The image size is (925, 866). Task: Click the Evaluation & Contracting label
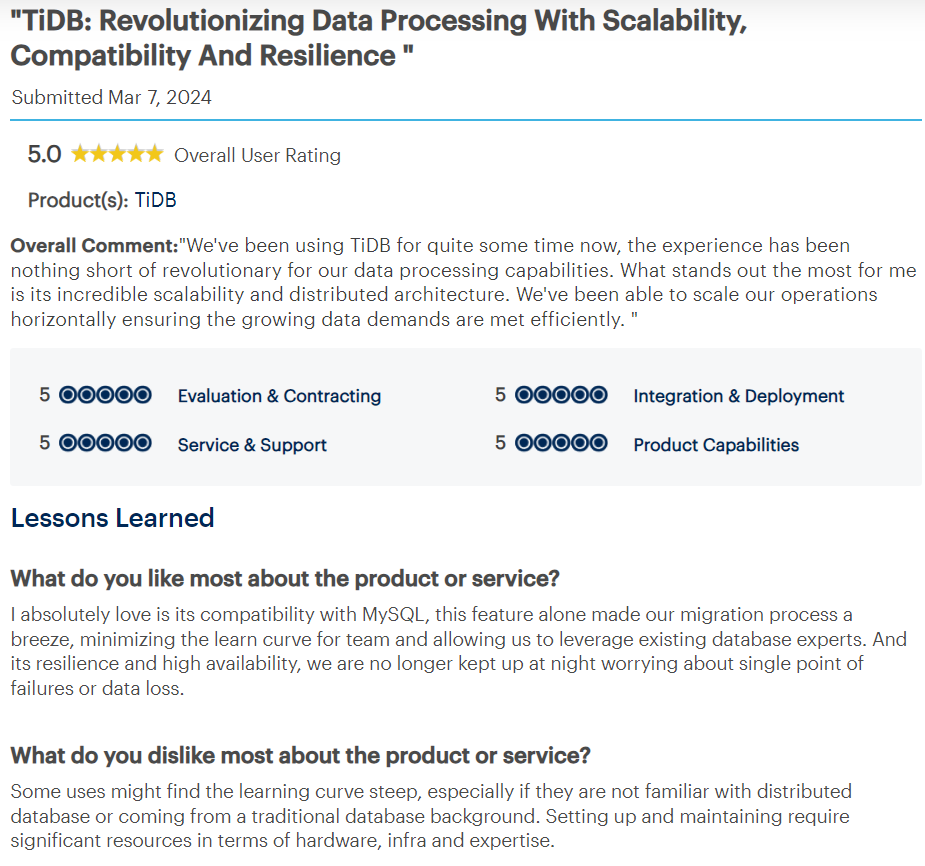point(279,396)
